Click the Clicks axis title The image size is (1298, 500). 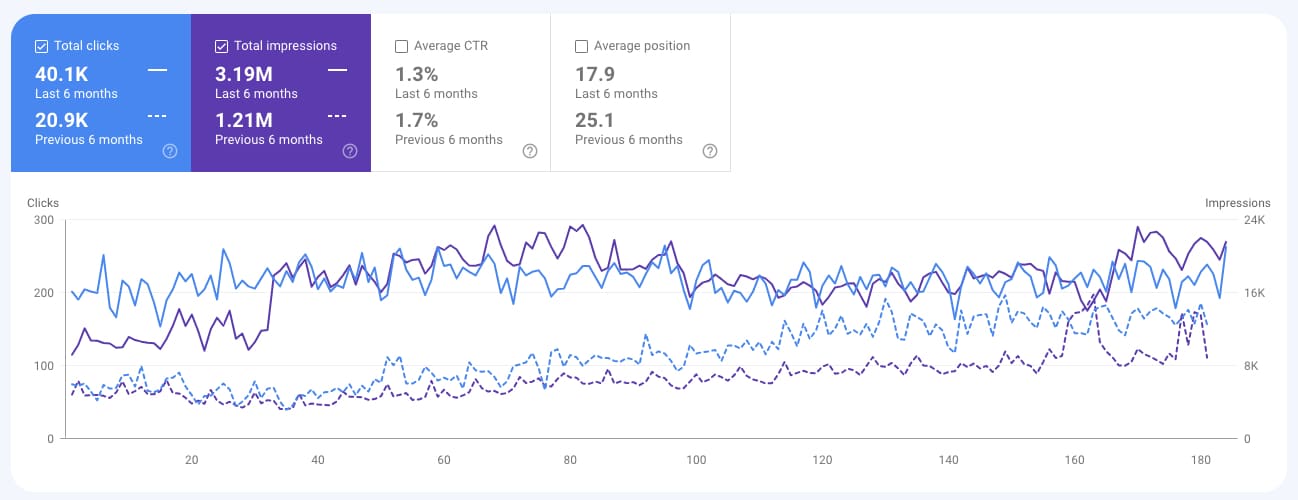[x=43, y=203]
